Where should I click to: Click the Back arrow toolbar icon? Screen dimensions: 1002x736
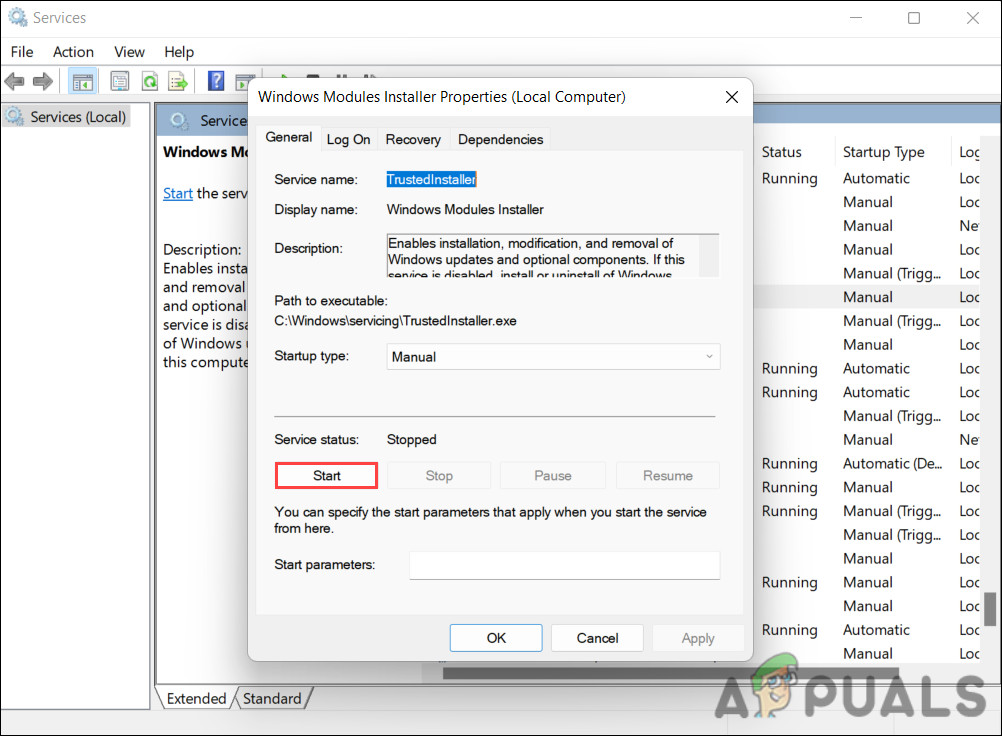click(x=14, y=82)
